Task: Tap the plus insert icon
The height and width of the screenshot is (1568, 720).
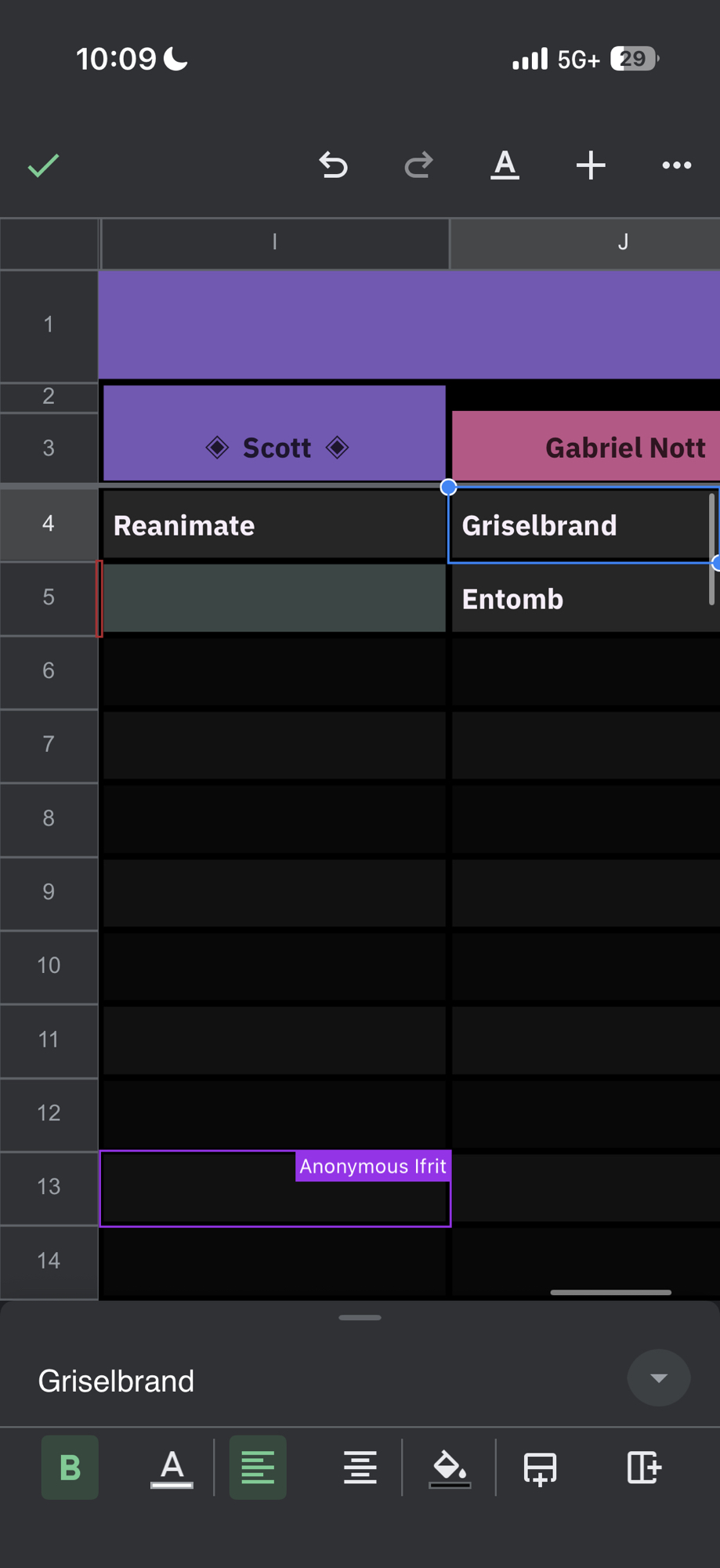Action: pos(591,165)
